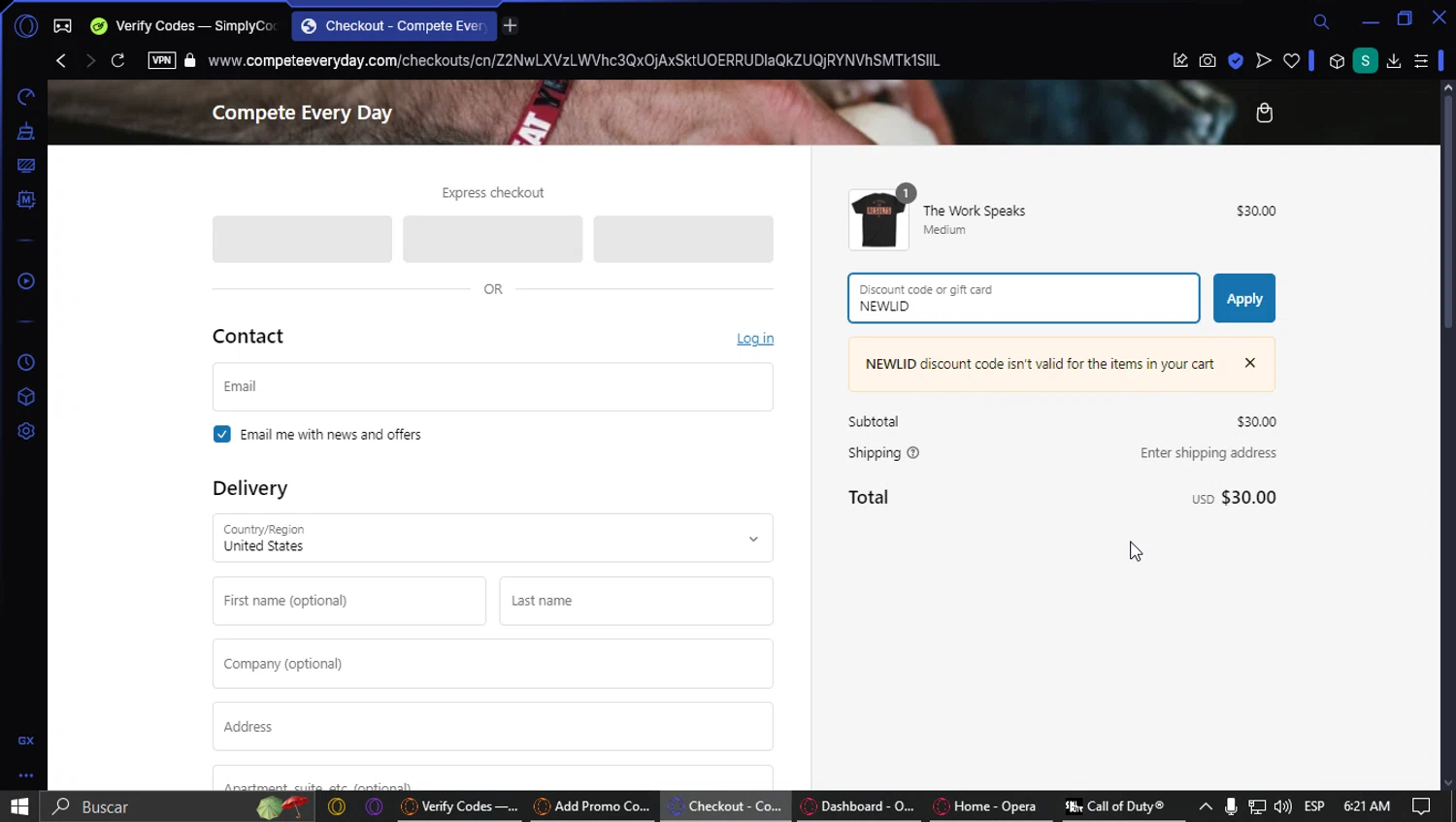Focus the Last name field

coord(636,601)
